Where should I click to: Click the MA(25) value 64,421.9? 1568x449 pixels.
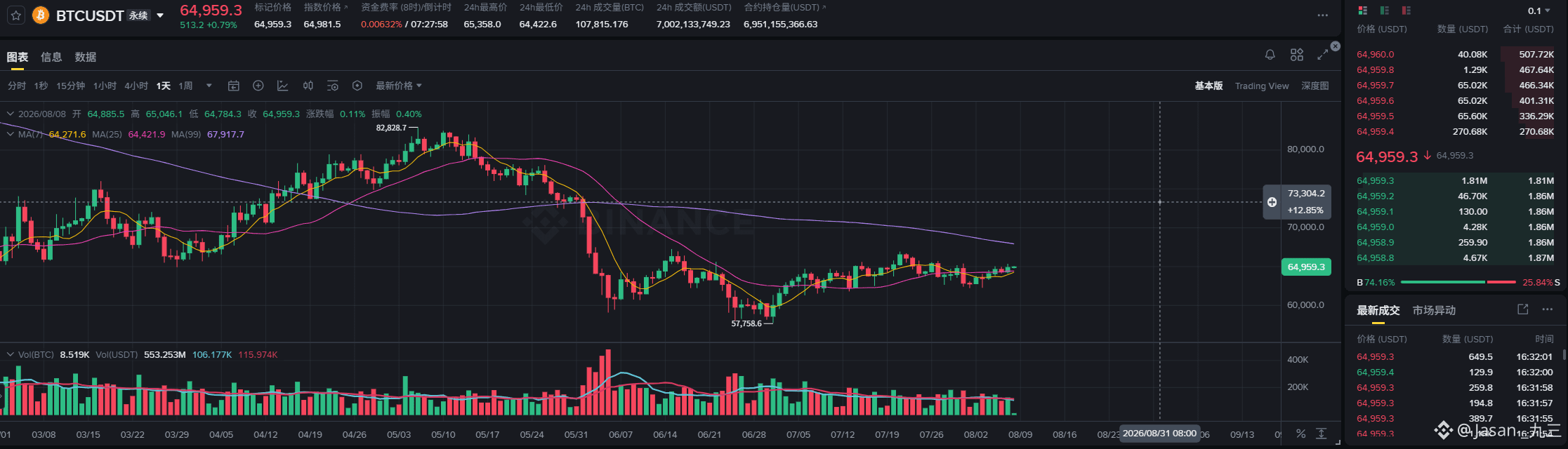click(147, 134)
